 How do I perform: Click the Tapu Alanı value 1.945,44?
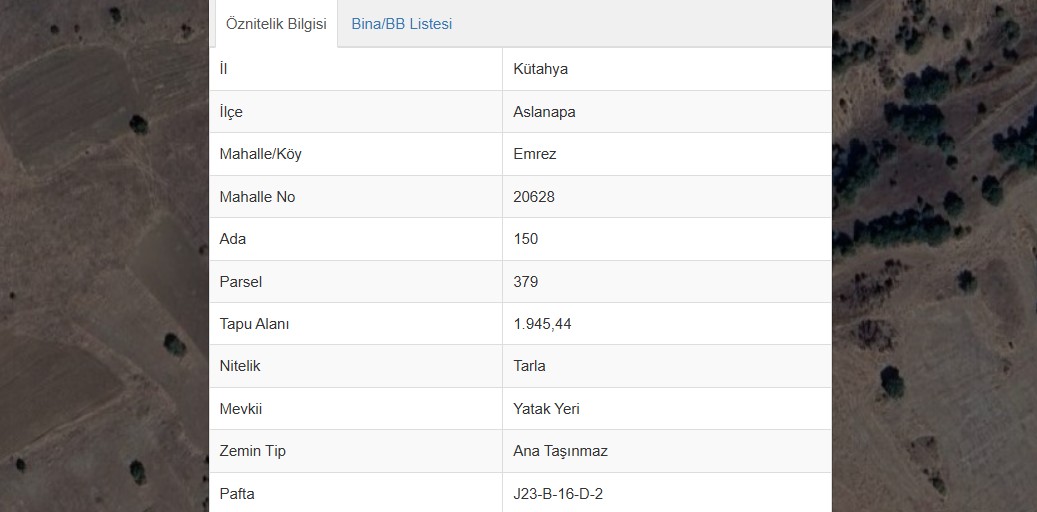pyautogui.click(x=542, y=324)
